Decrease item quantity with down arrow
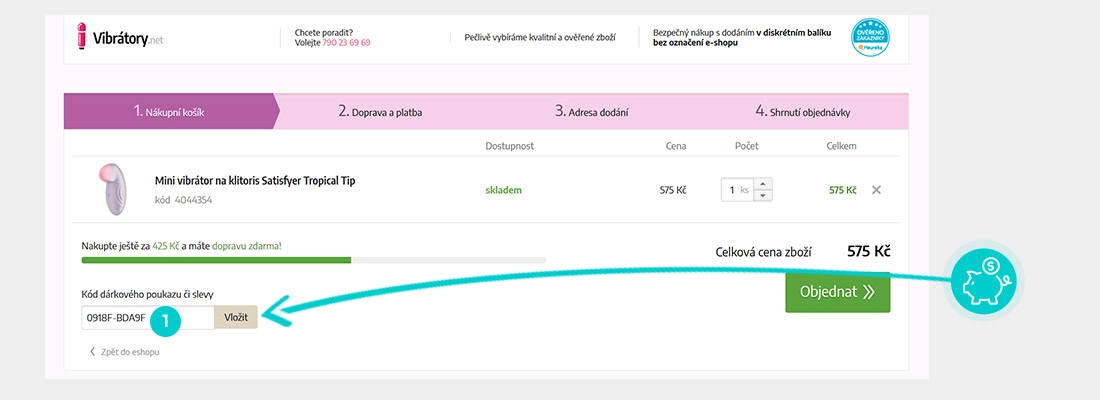This screenshot has height=400, width=1100. [x=763, y=195]
